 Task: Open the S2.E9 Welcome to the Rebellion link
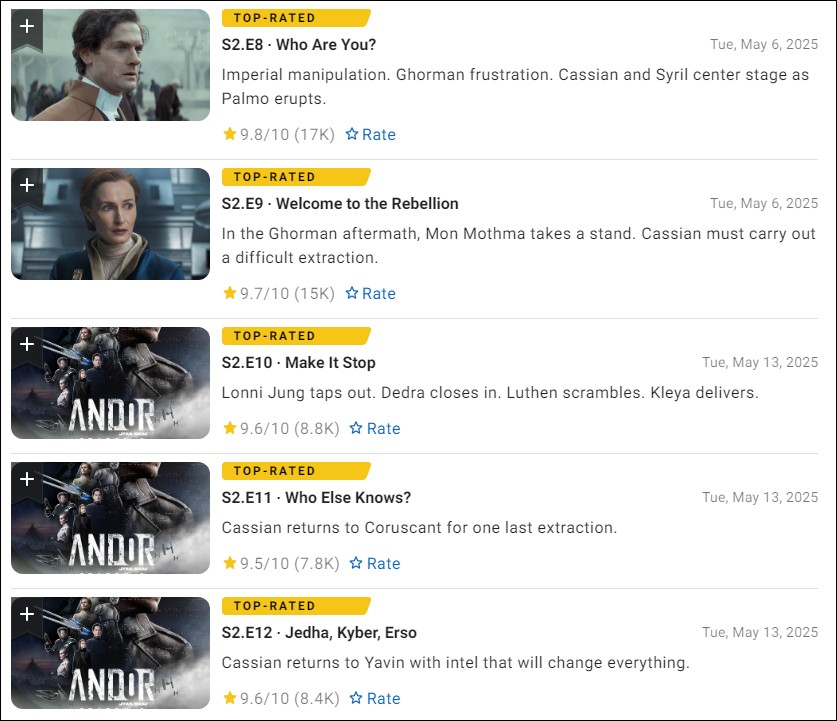340,203
